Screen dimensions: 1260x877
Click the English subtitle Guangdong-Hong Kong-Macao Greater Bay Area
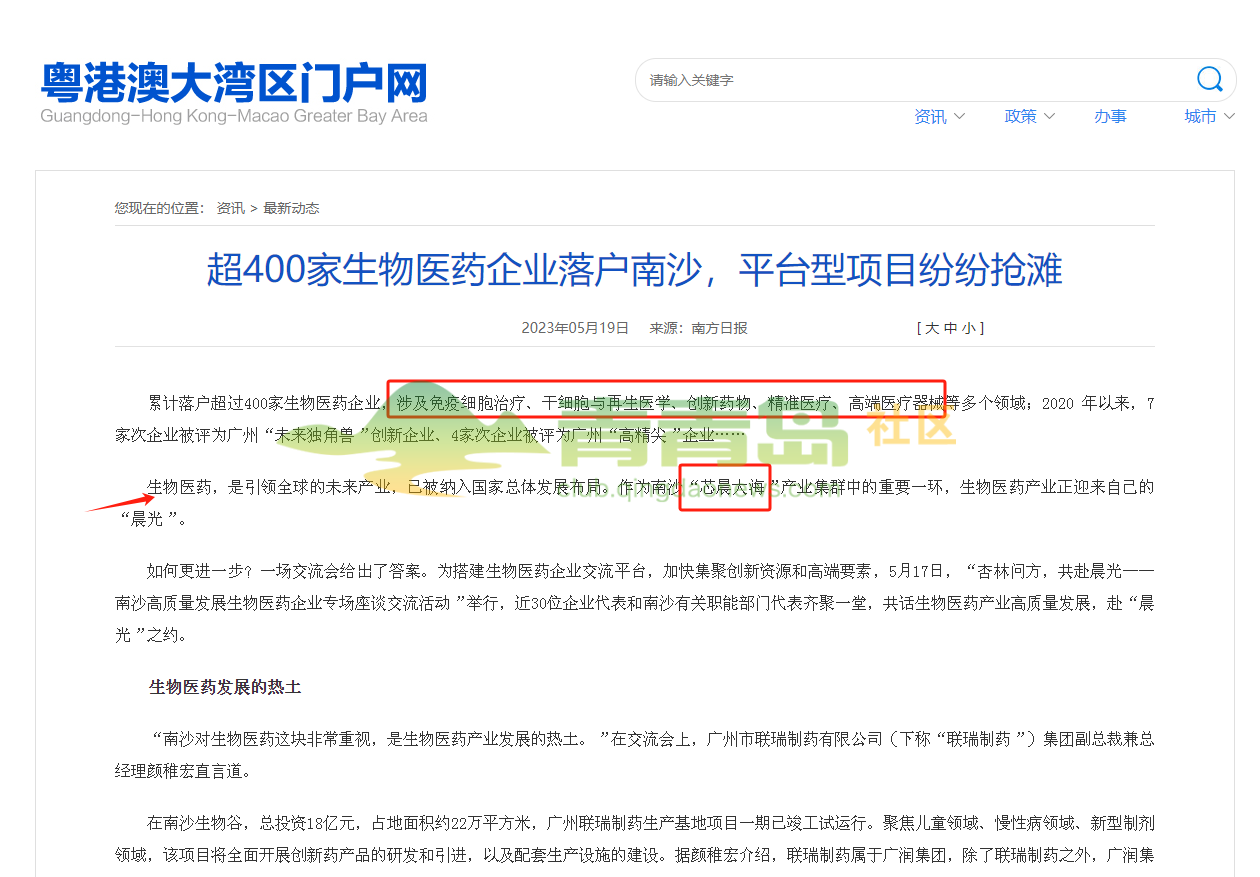pyautogui.click(x=234, y=116)
